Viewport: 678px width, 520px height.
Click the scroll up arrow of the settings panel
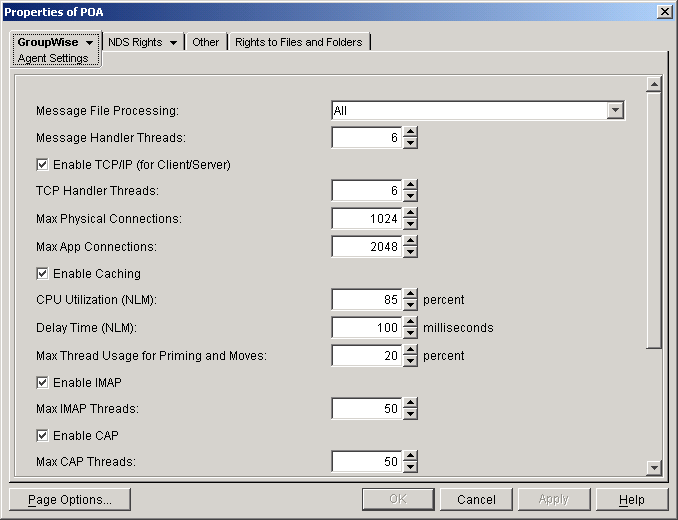click(654, 84)
